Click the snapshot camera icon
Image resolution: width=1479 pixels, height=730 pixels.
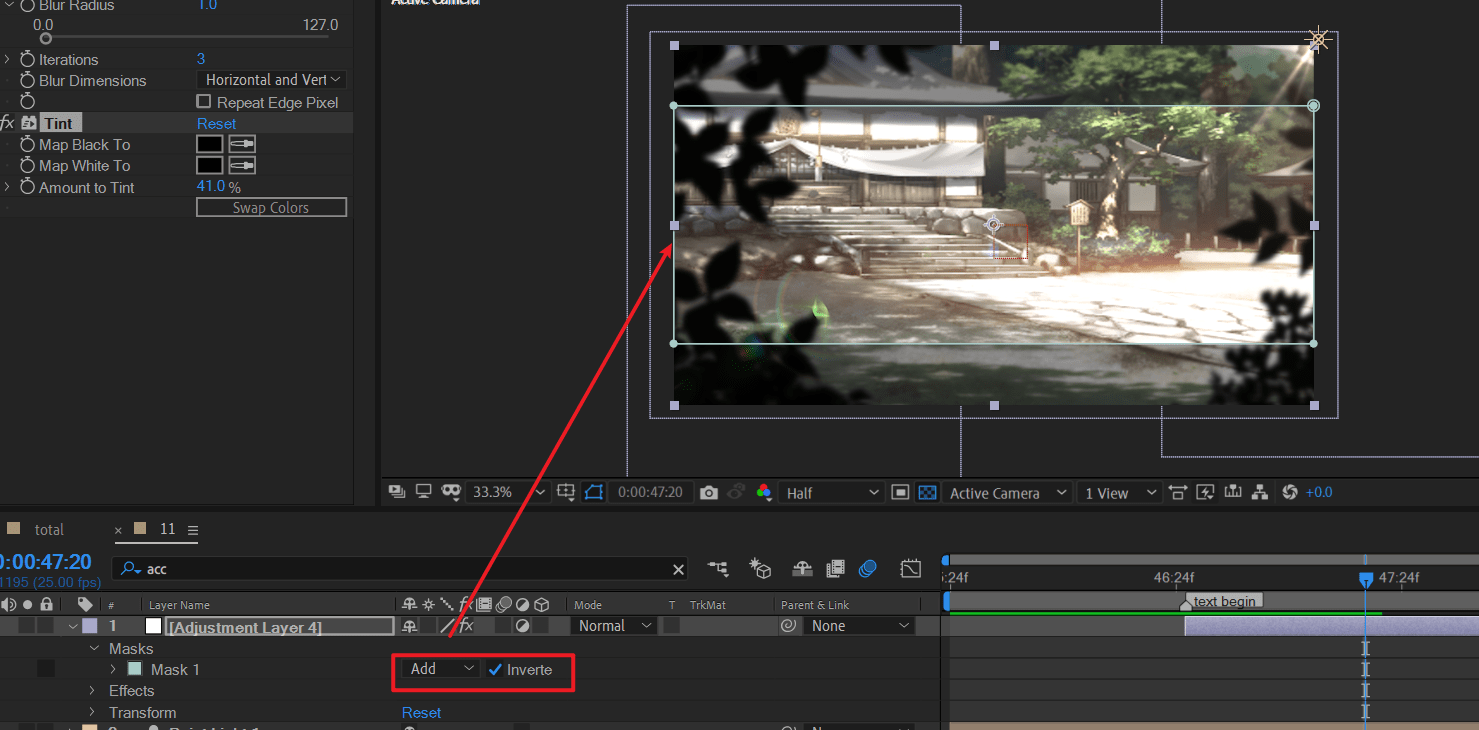click(709, 492)
